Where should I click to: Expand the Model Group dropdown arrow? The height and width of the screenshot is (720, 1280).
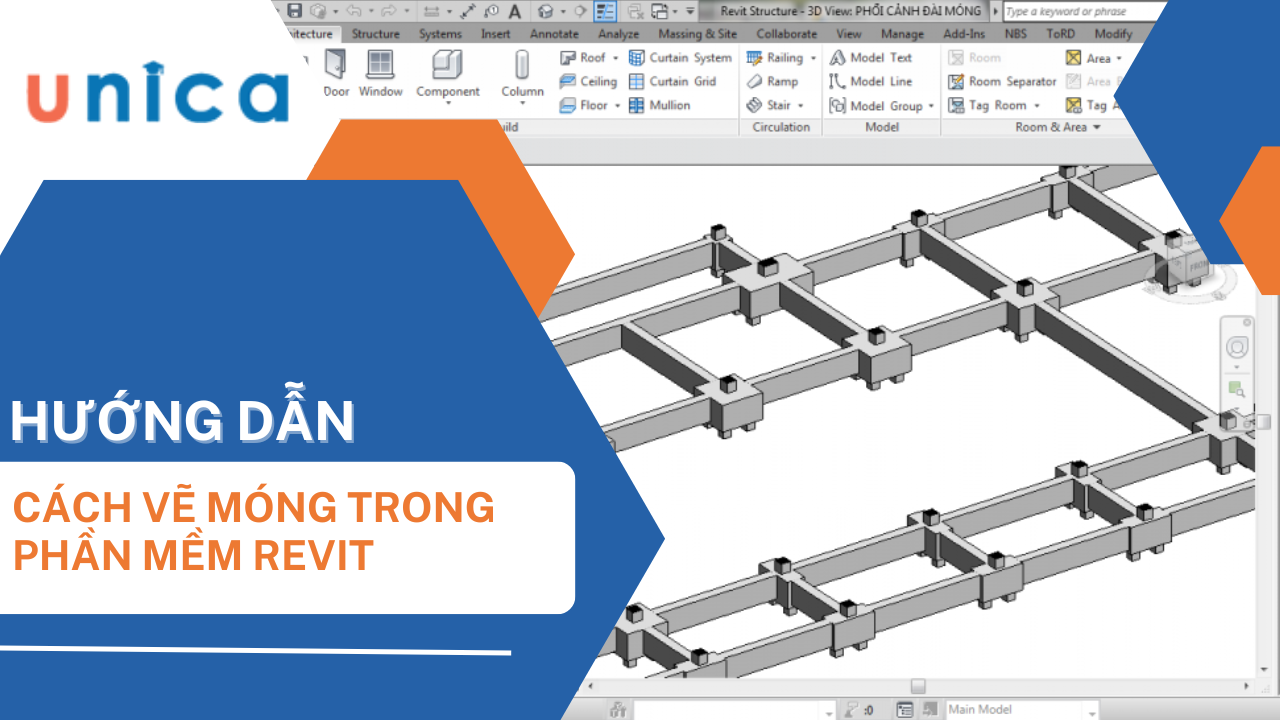pos(931,105)
